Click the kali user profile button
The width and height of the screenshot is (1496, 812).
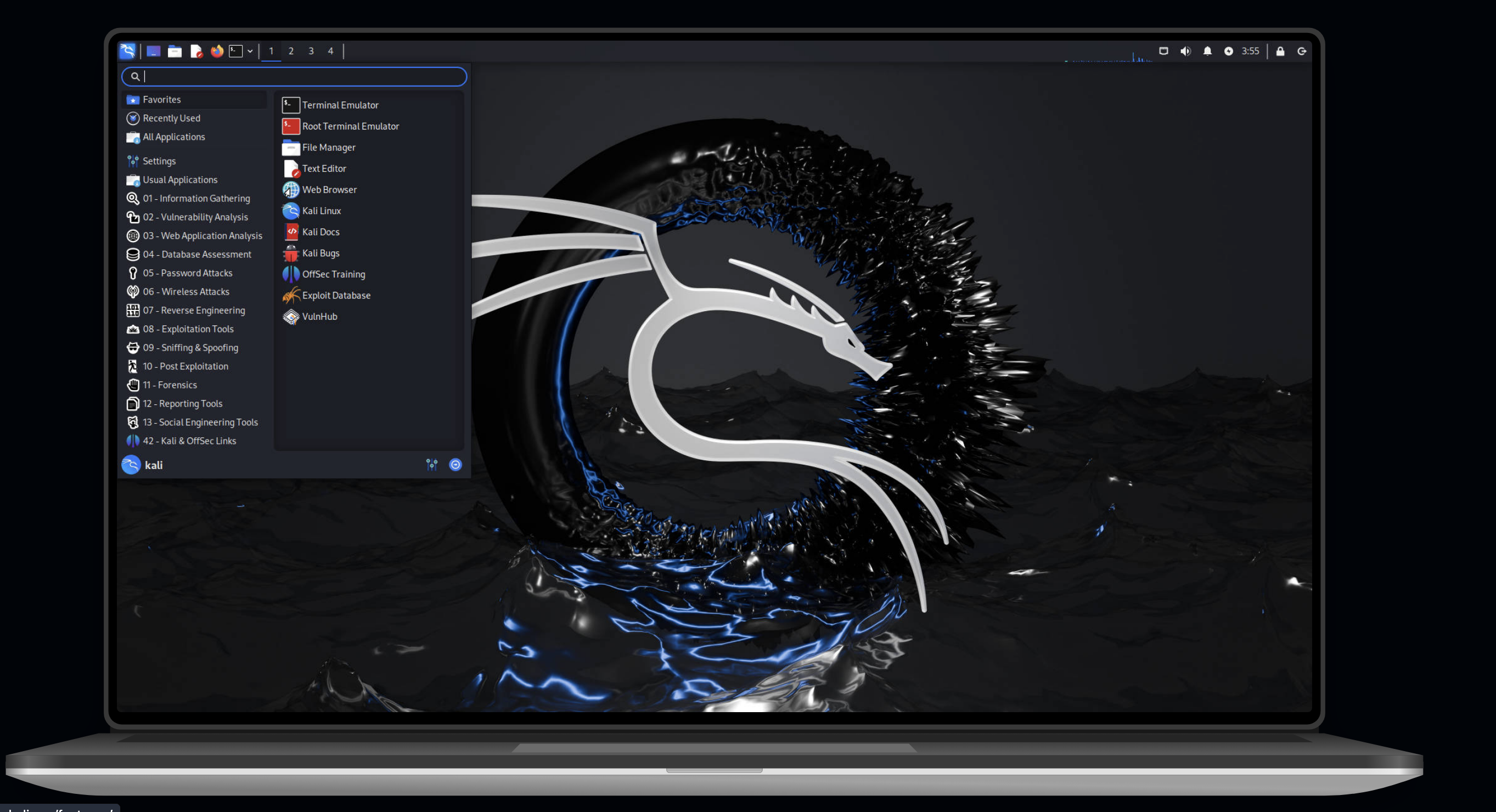coord(143,465)
